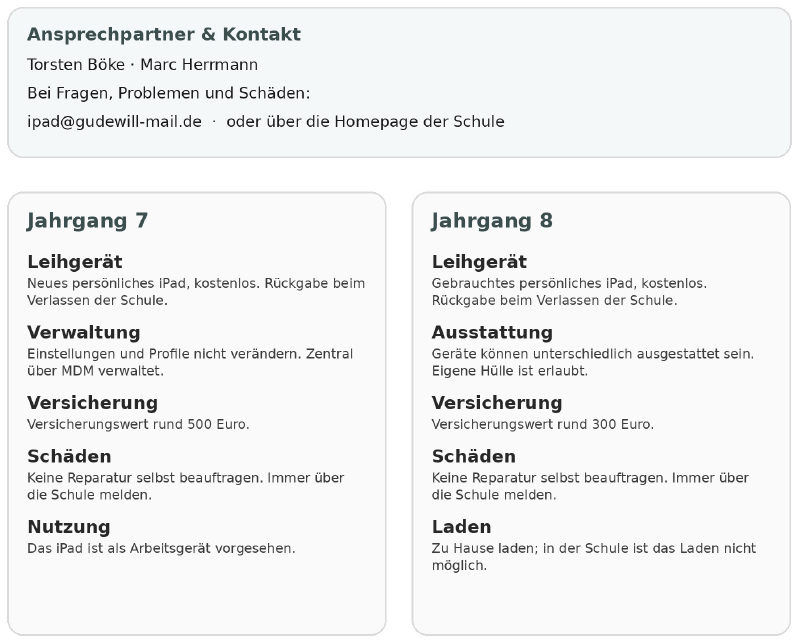Select the name Marc Herrmann
795x644 pixels.
(x=199, y=65)
